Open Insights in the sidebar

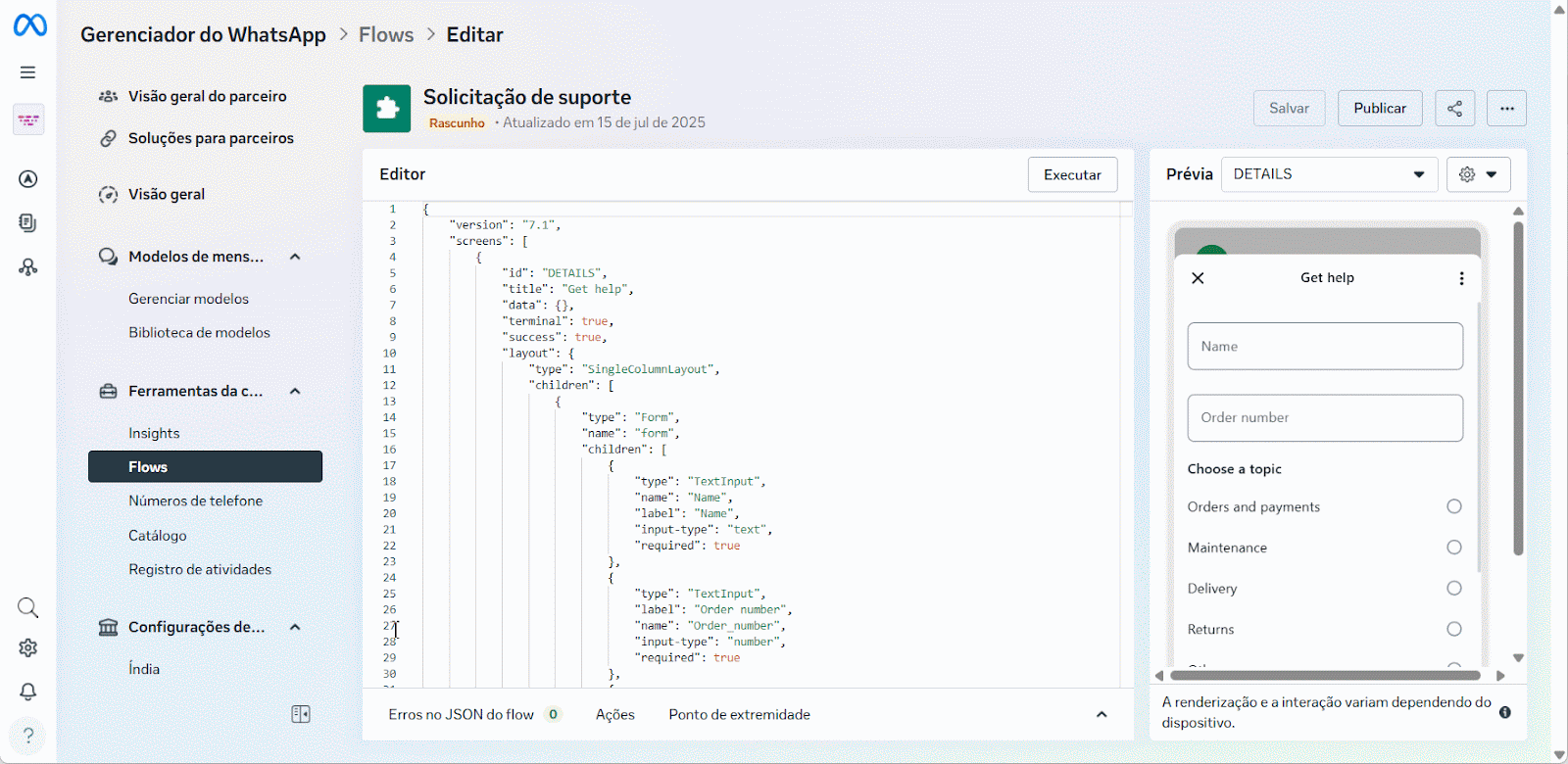point(154,433)
